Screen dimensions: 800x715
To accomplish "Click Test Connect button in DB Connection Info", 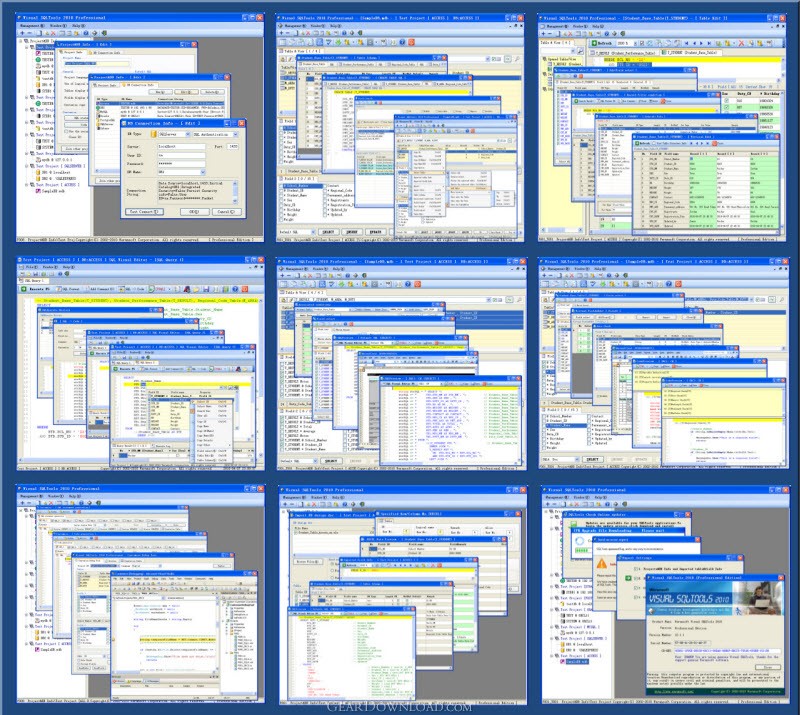I will (143, 211).
